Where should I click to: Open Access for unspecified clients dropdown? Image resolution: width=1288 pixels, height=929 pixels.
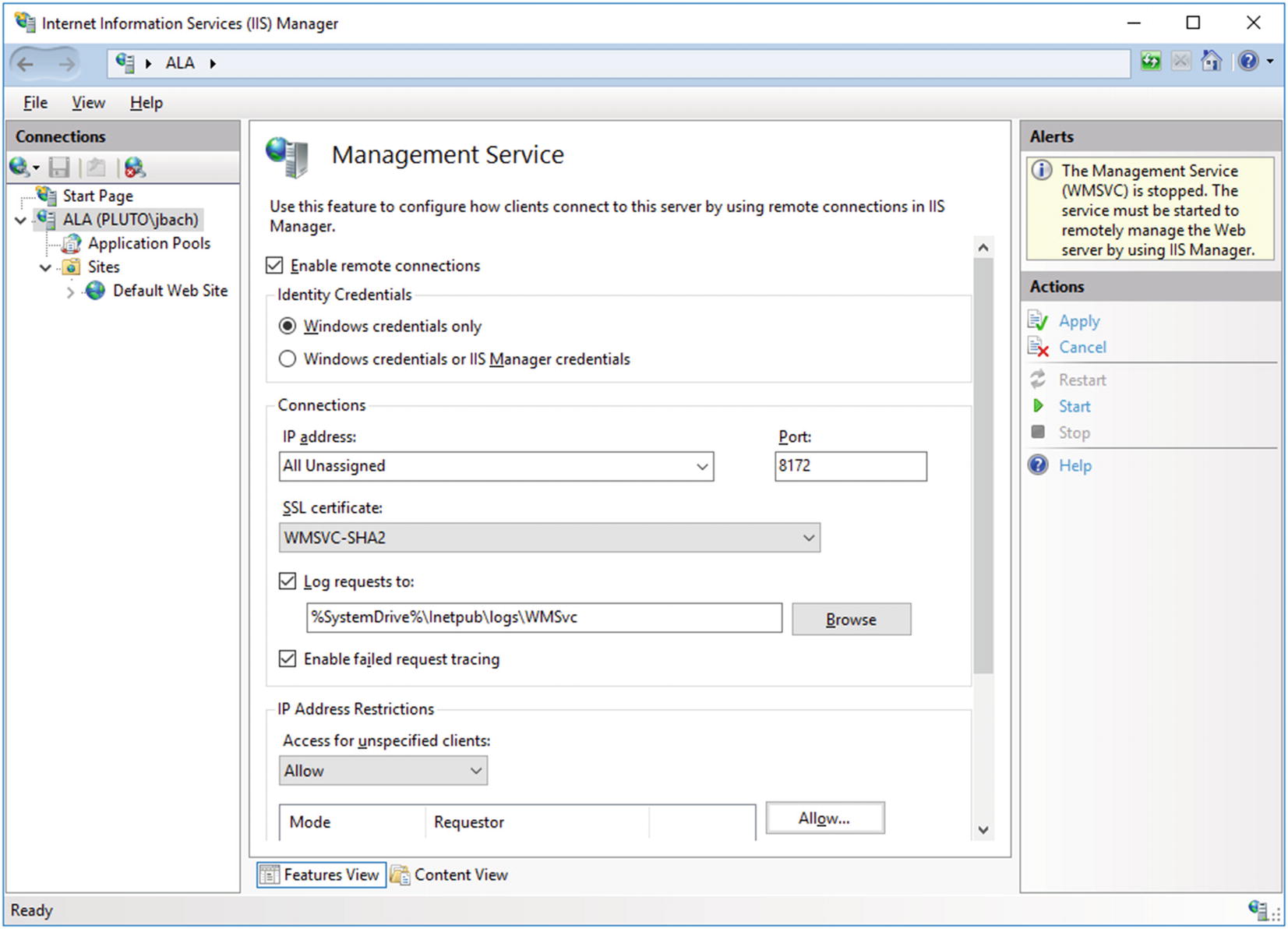(x=383, y=771)
